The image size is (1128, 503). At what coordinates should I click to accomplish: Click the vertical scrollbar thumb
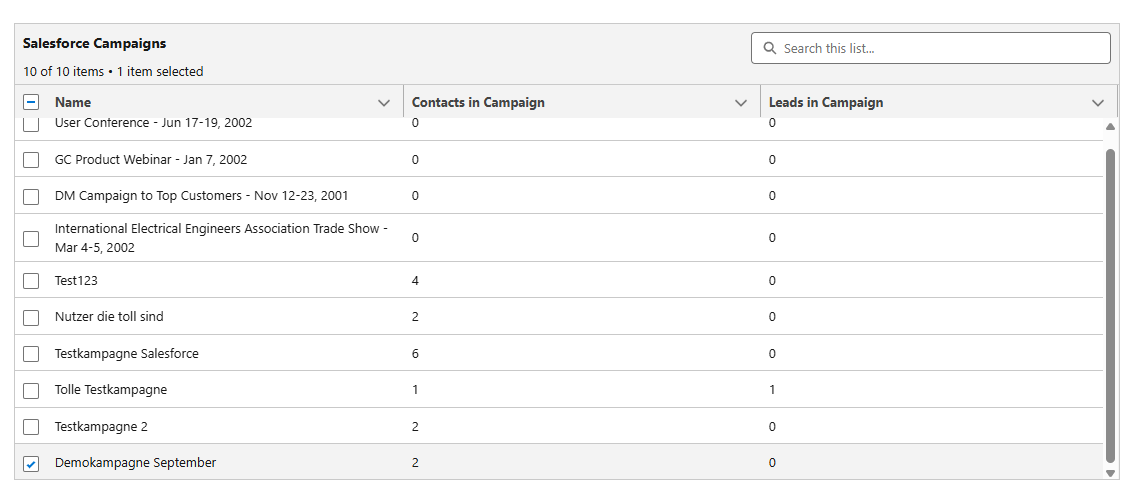click(x=1109, y=300)
